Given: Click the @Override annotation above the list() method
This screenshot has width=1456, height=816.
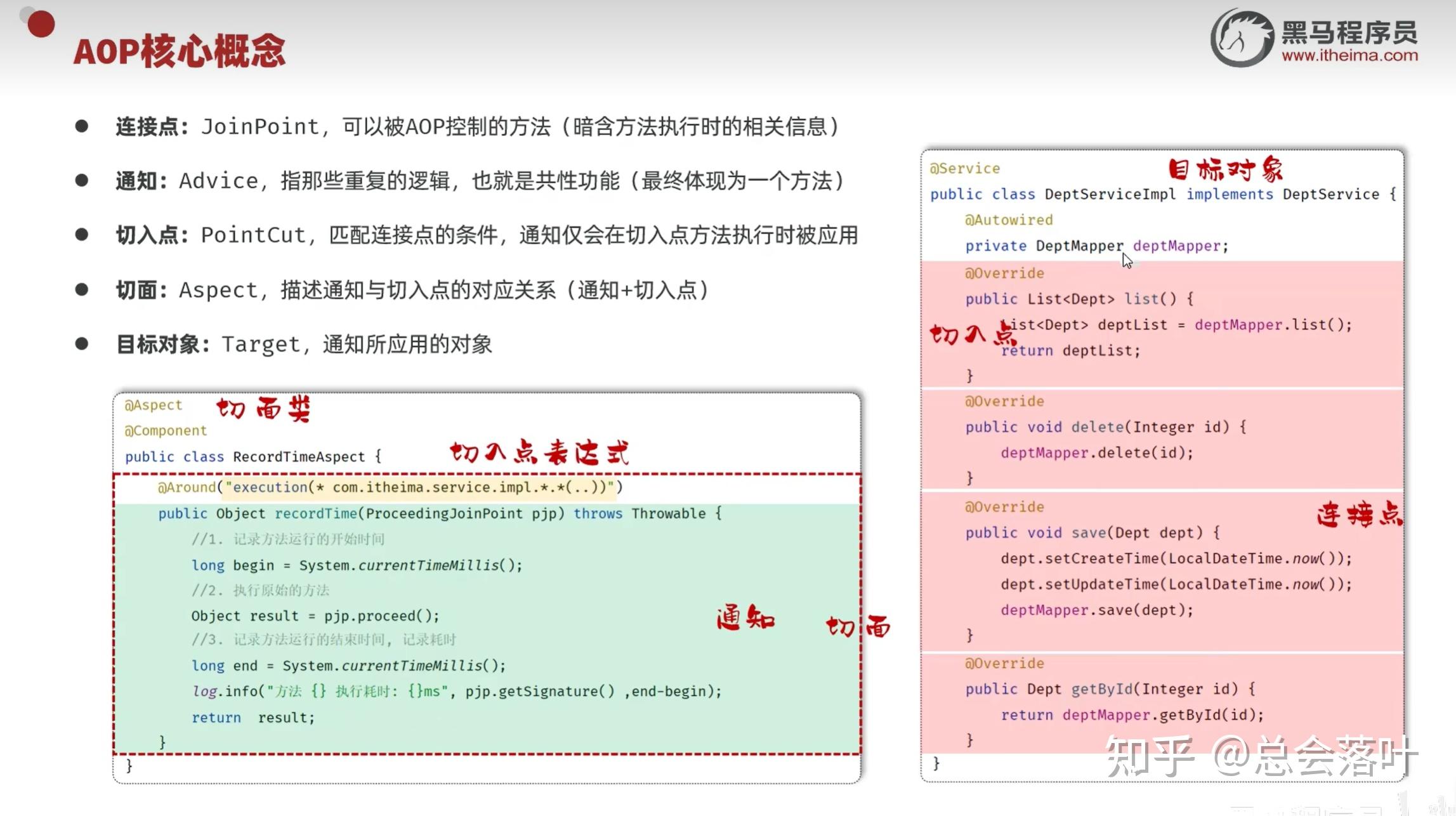Looking at the screenshot, I should pos(1004,272).
